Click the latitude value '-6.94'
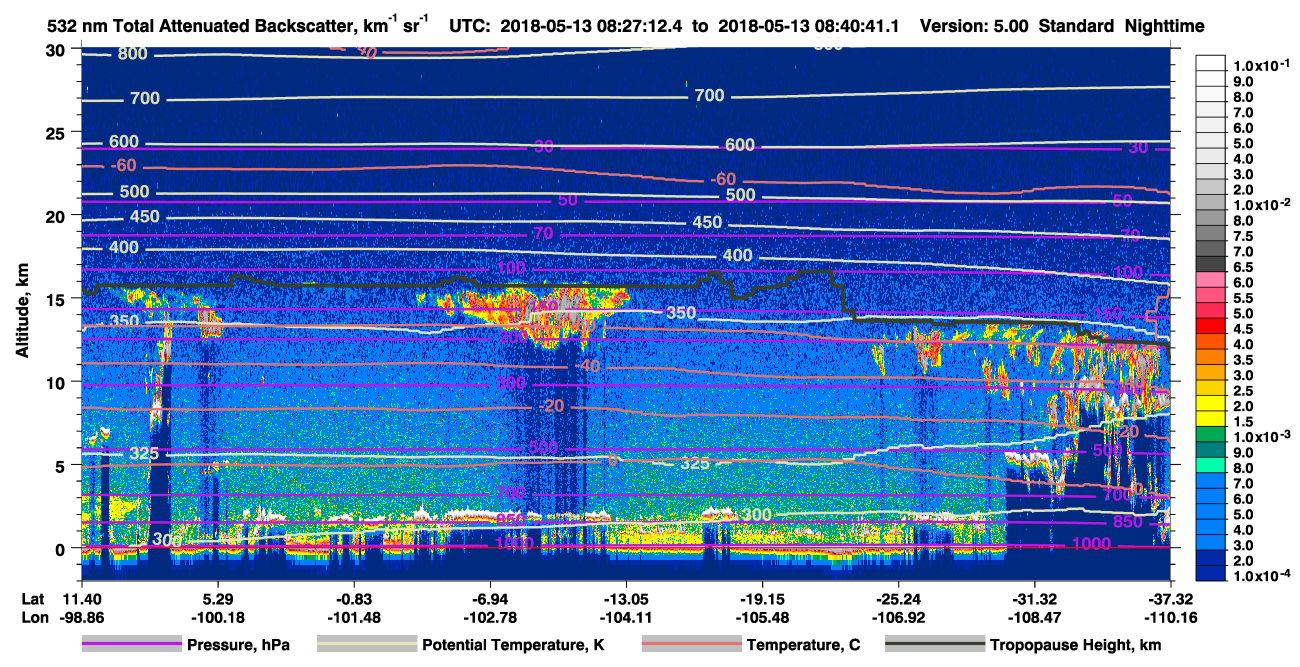Viewport: 1300px width, 667px height. [490, 600]
